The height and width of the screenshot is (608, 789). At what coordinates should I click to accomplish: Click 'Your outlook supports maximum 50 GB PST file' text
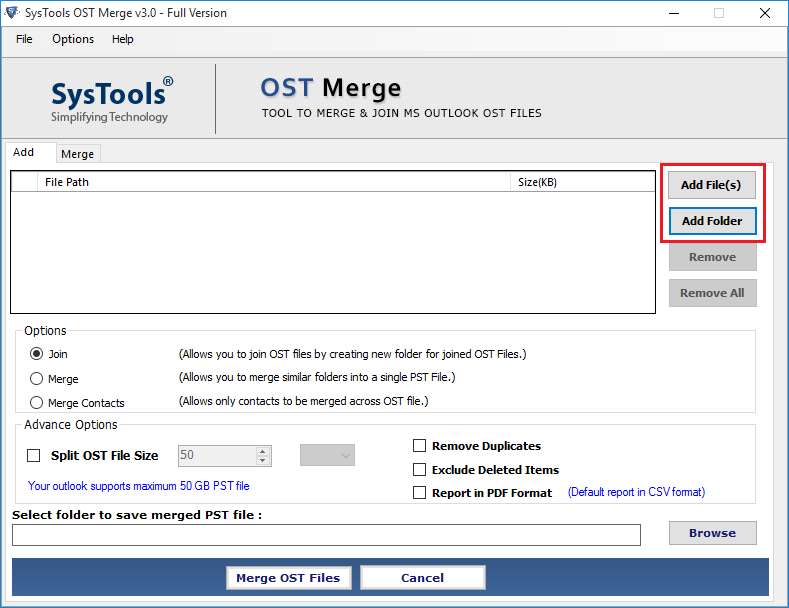139,486
